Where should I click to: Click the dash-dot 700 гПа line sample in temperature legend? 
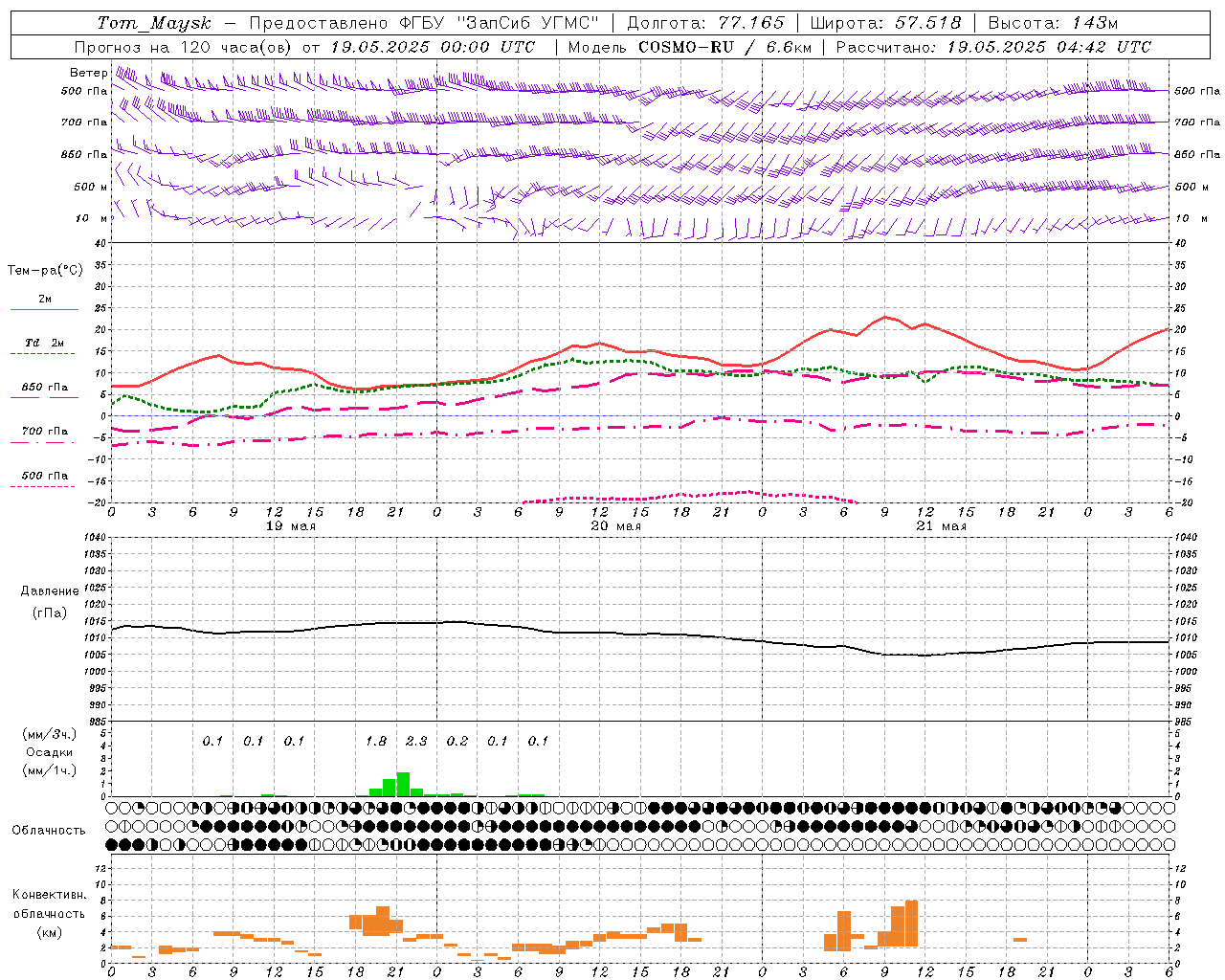[x=43, y=443]
